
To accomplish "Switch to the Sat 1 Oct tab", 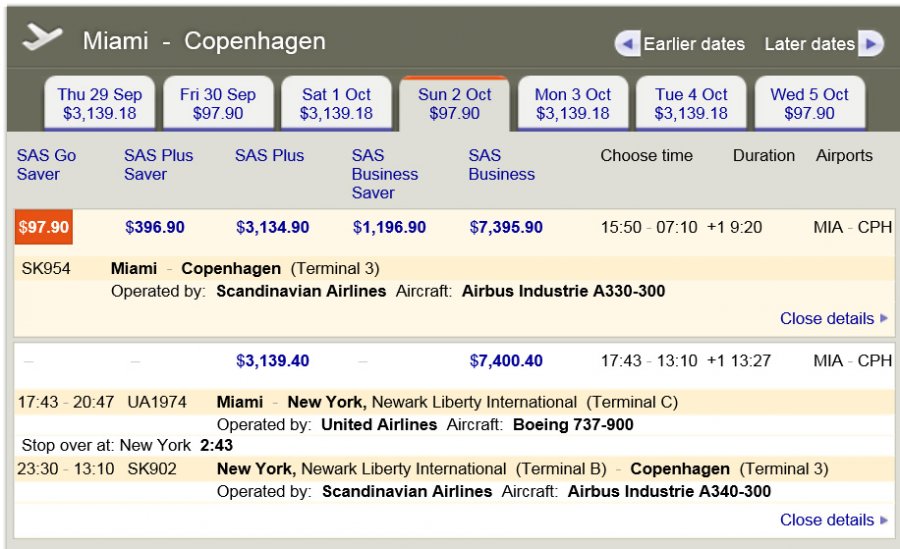I will (x=336, y=103).
